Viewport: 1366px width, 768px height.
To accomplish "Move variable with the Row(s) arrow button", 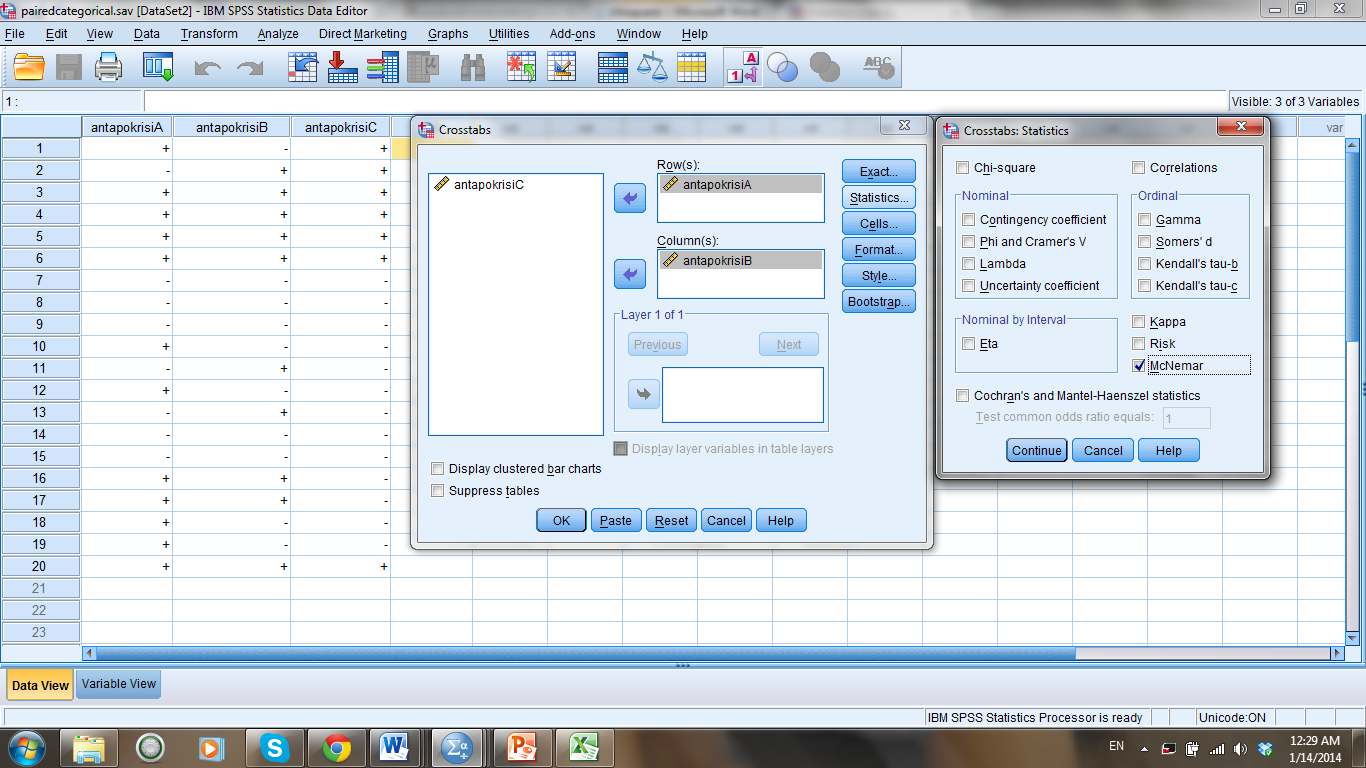I will pos(630,198).
